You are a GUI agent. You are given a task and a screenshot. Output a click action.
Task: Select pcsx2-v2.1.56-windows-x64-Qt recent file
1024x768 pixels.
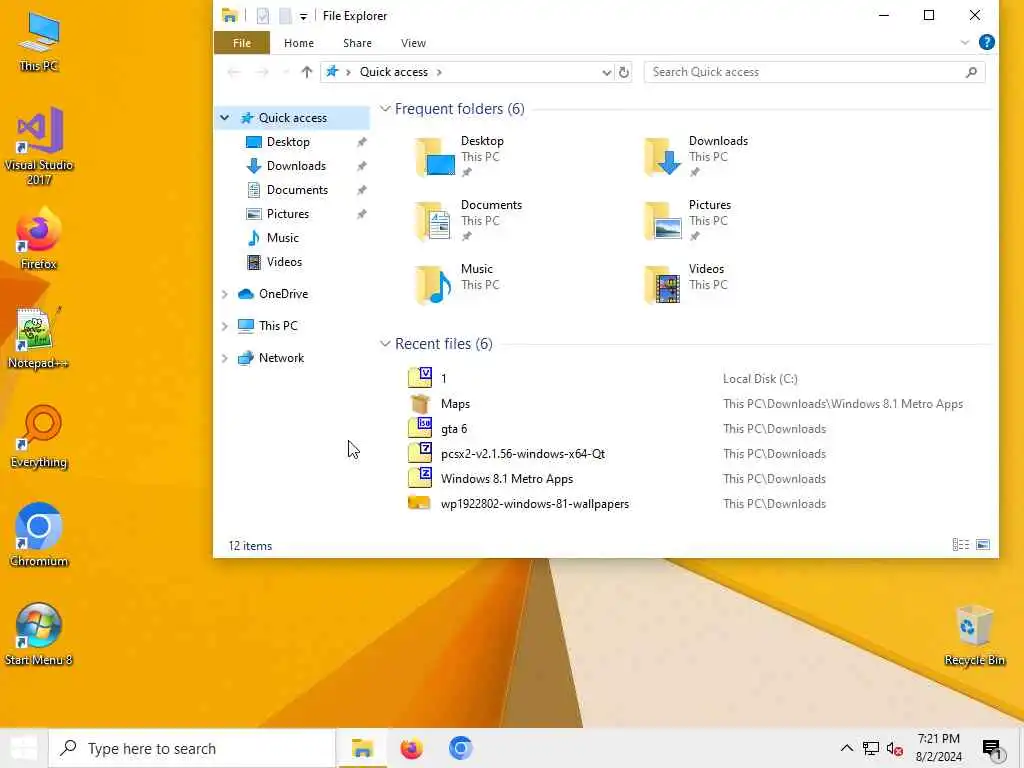tap(522, 454)
